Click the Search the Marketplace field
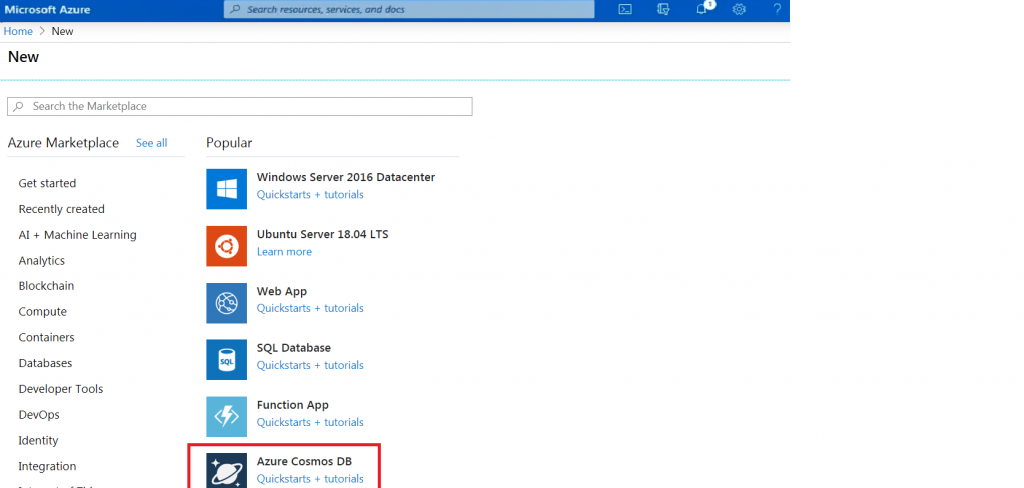 240,106
